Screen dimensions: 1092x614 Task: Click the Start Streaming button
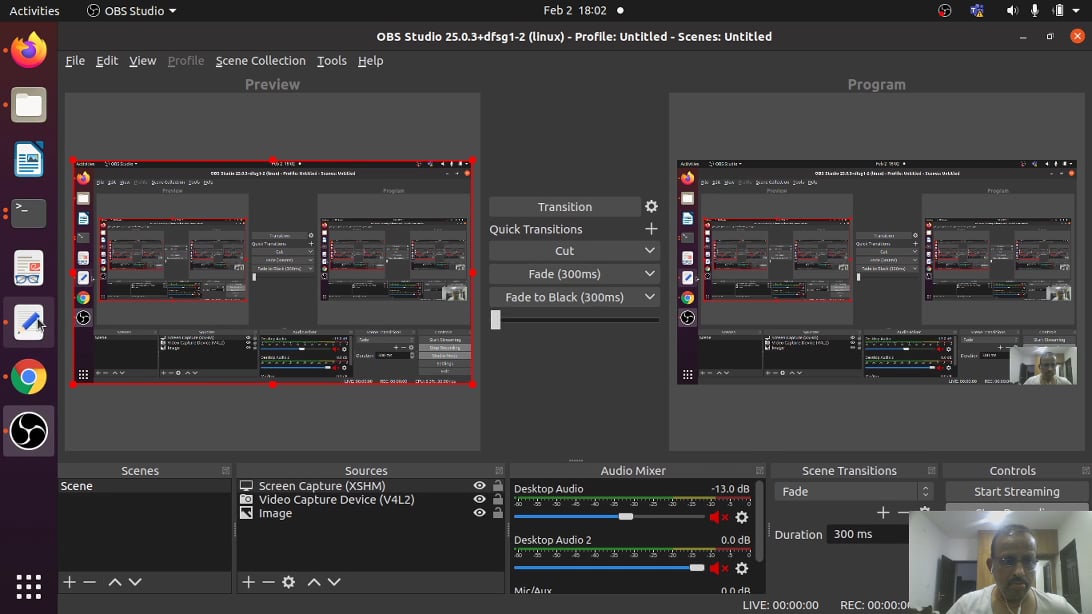tap(1017, 491)
